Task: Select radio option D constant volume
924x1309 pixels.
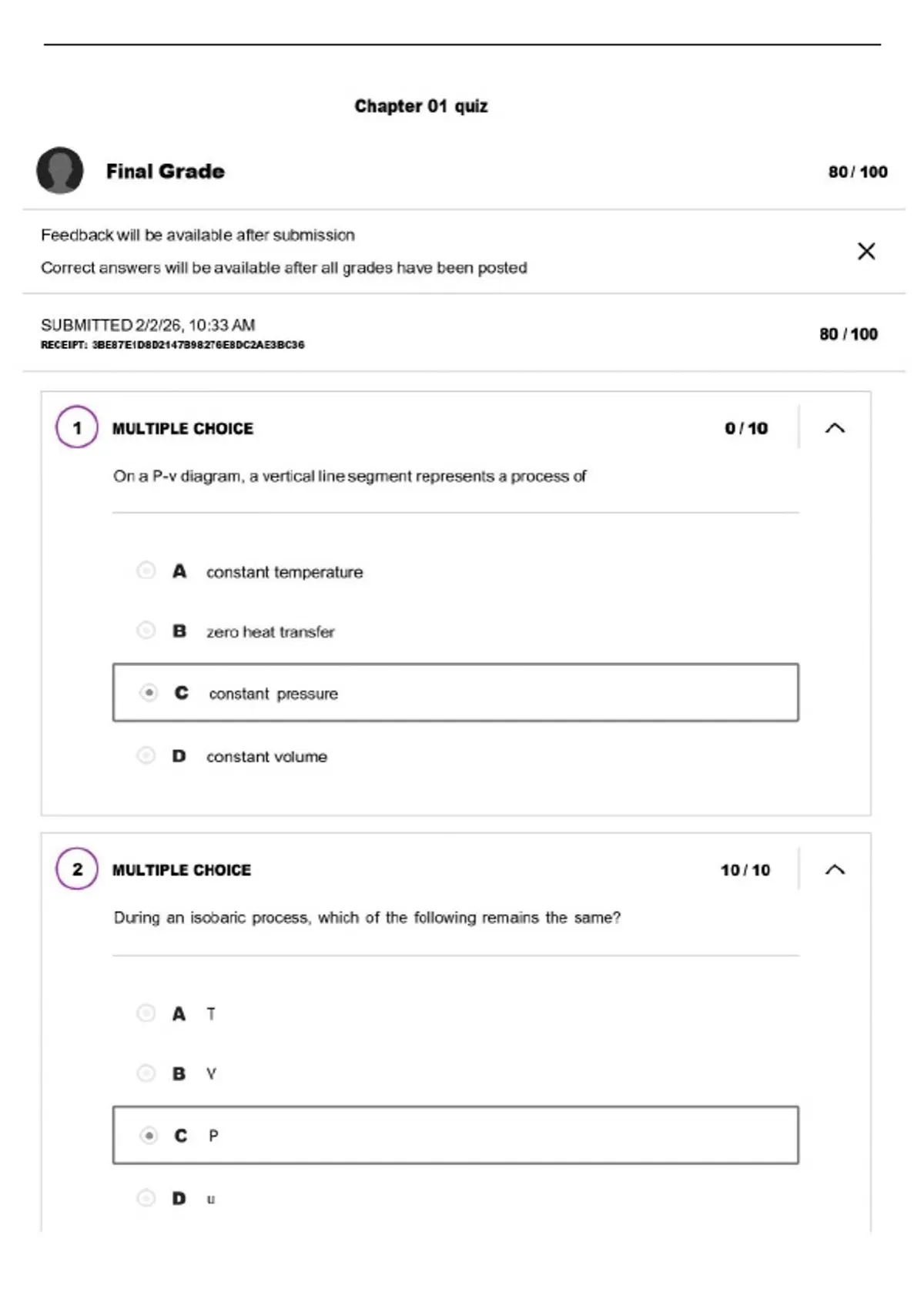Action: (146, 755)
